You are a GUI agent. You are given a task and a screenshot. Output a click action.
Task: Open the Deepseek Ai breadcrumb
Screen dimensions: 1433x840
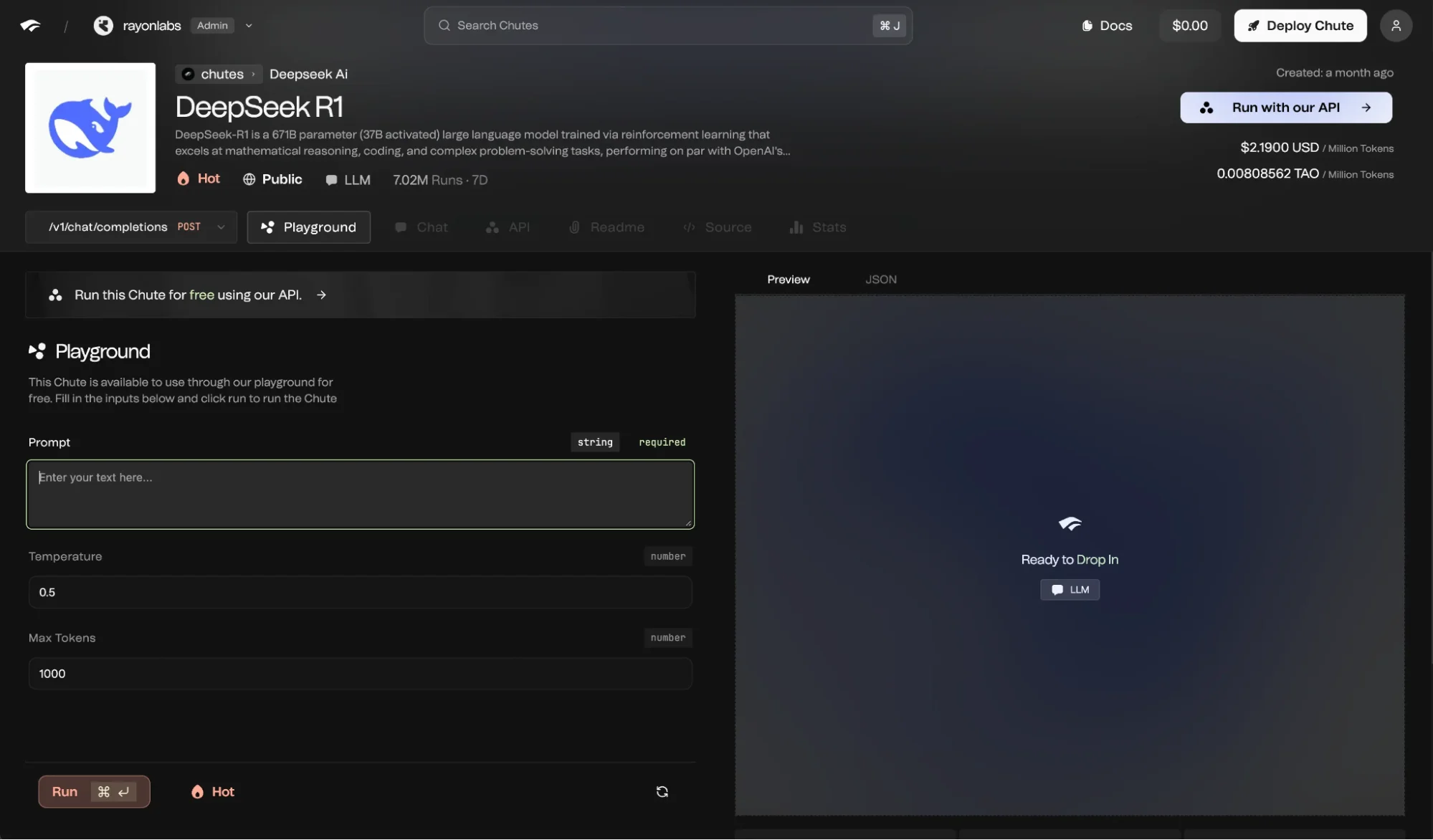click(x=308, y=74)
